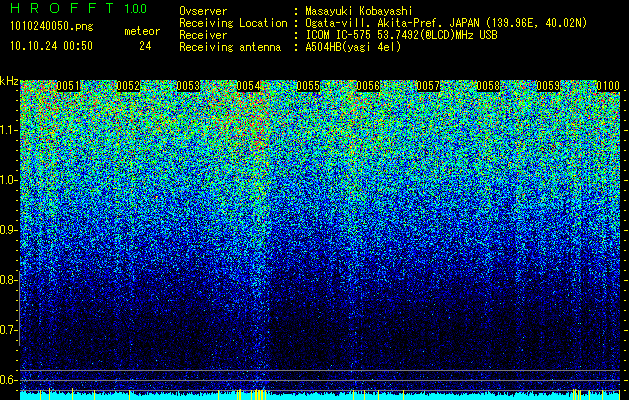Click the 1.0 frequency axis label

pyautogui.click(x=9, y=180)
